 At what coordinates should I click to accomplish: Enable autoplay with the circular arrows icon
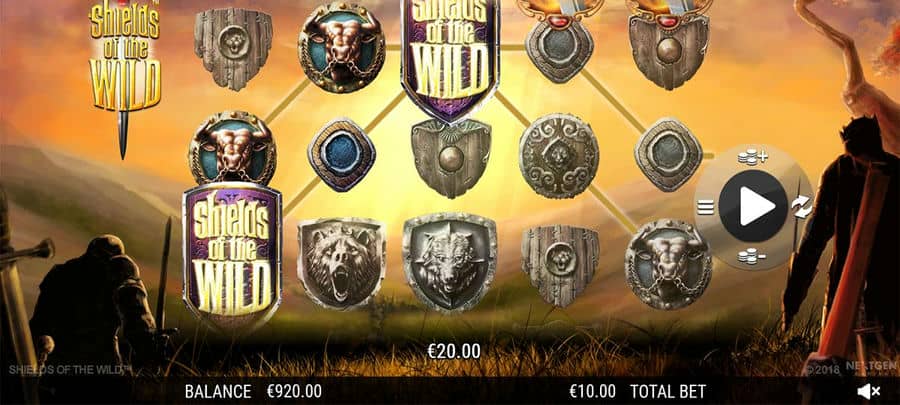tap(801, 207)
